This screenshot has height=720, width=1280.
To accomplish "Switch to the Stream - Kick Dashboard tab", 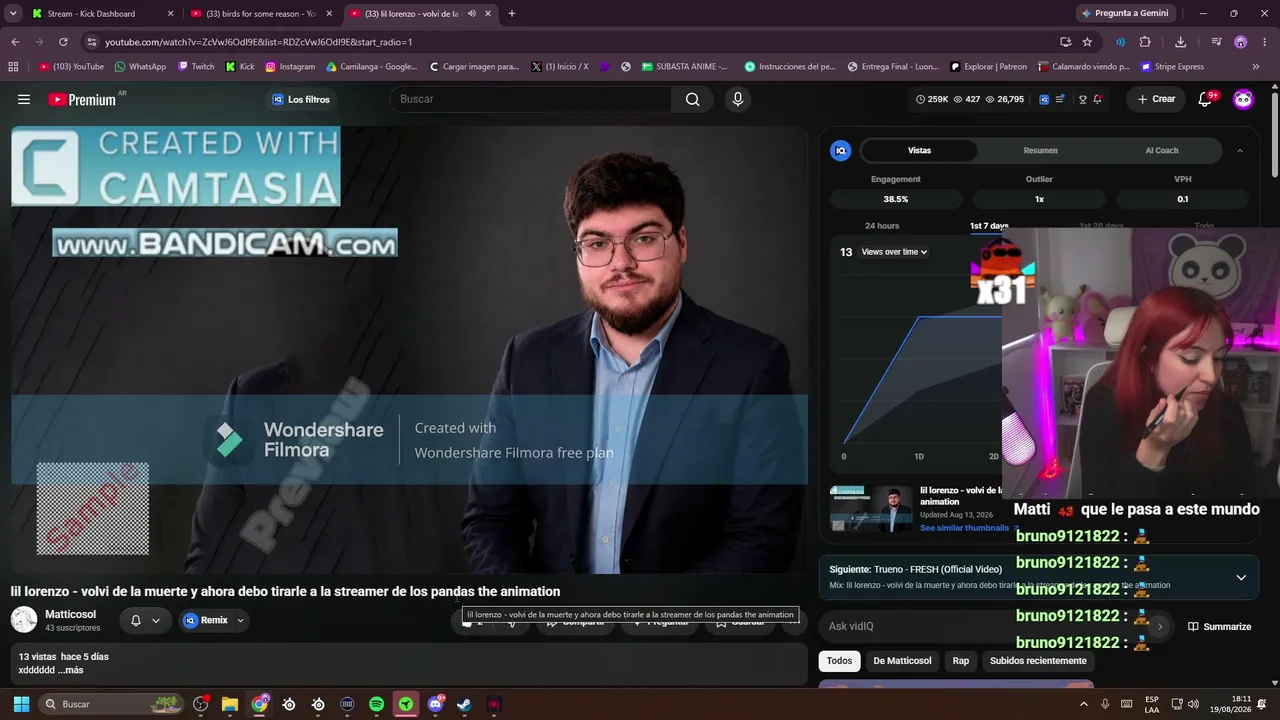I will point(101,14).
